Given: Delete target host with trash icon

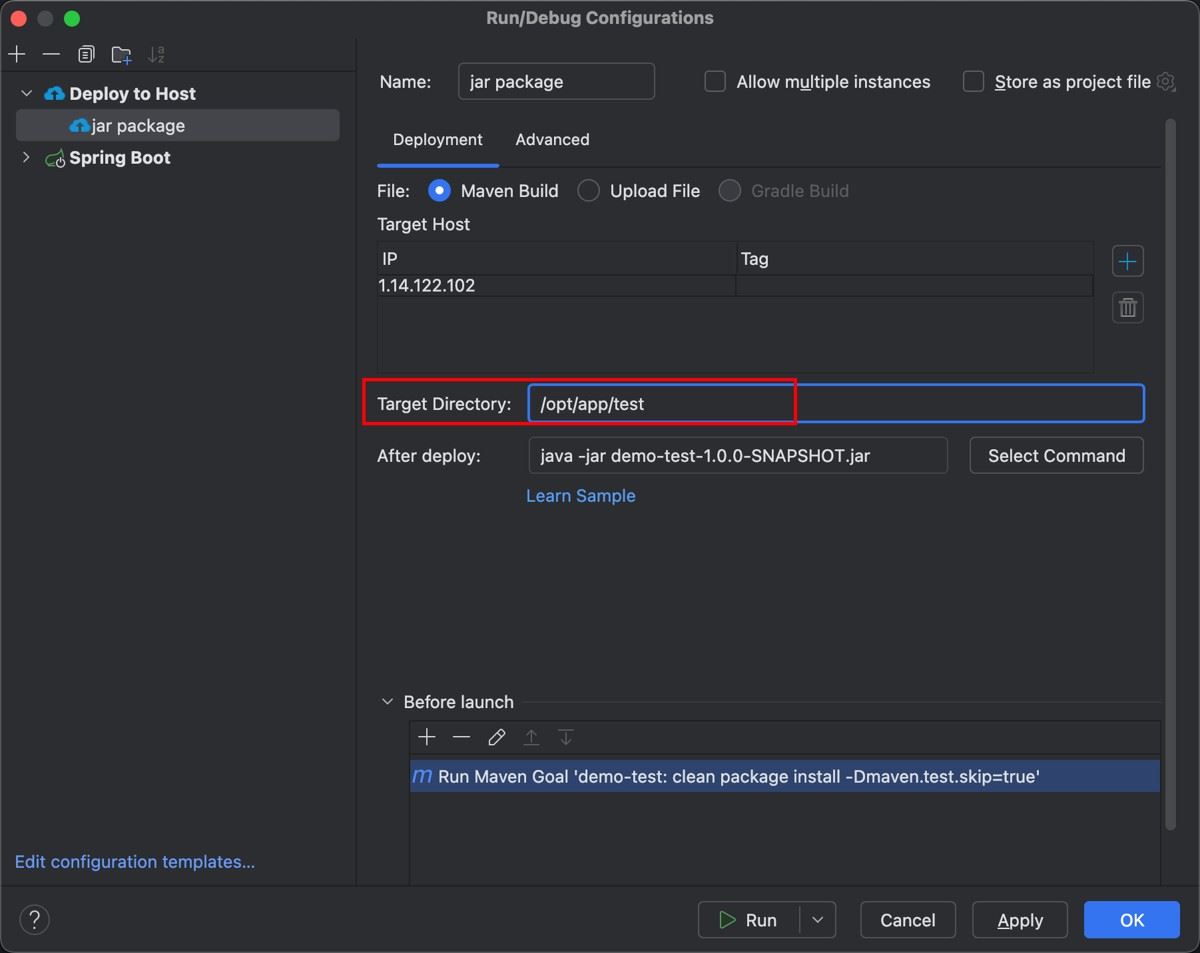Looking at the screenshot, I should pos(1127,308).
